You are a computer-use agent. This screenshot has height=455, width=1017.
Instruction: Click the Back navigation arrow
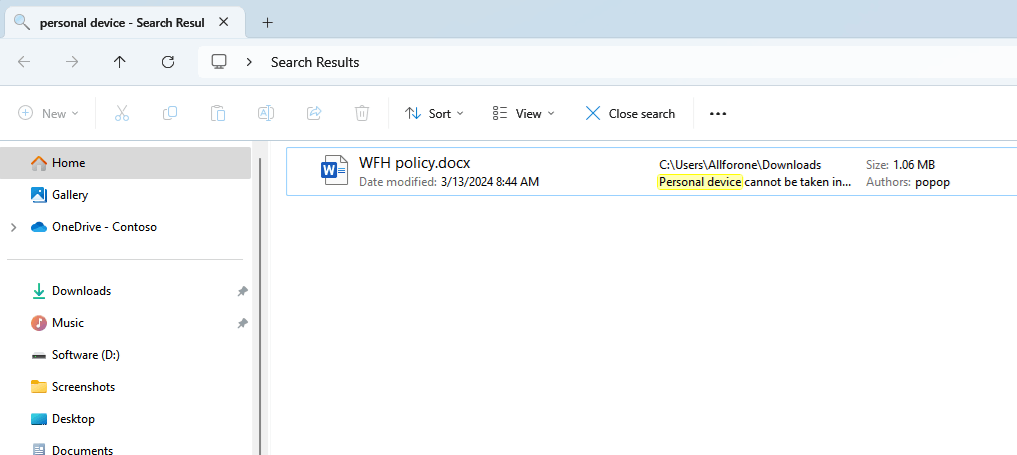click(24, 62)
